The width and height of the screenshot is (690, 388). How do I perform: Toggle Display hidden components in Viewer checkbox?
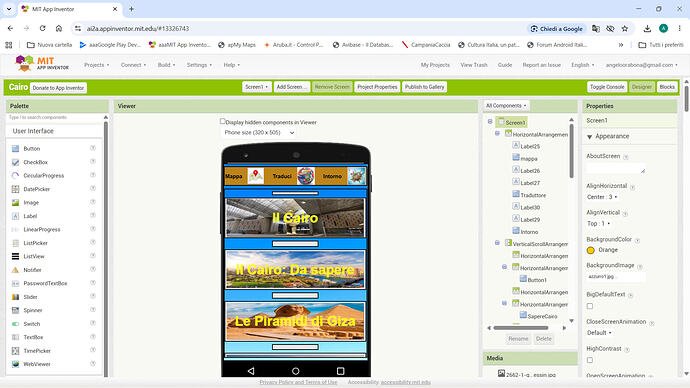223,121
